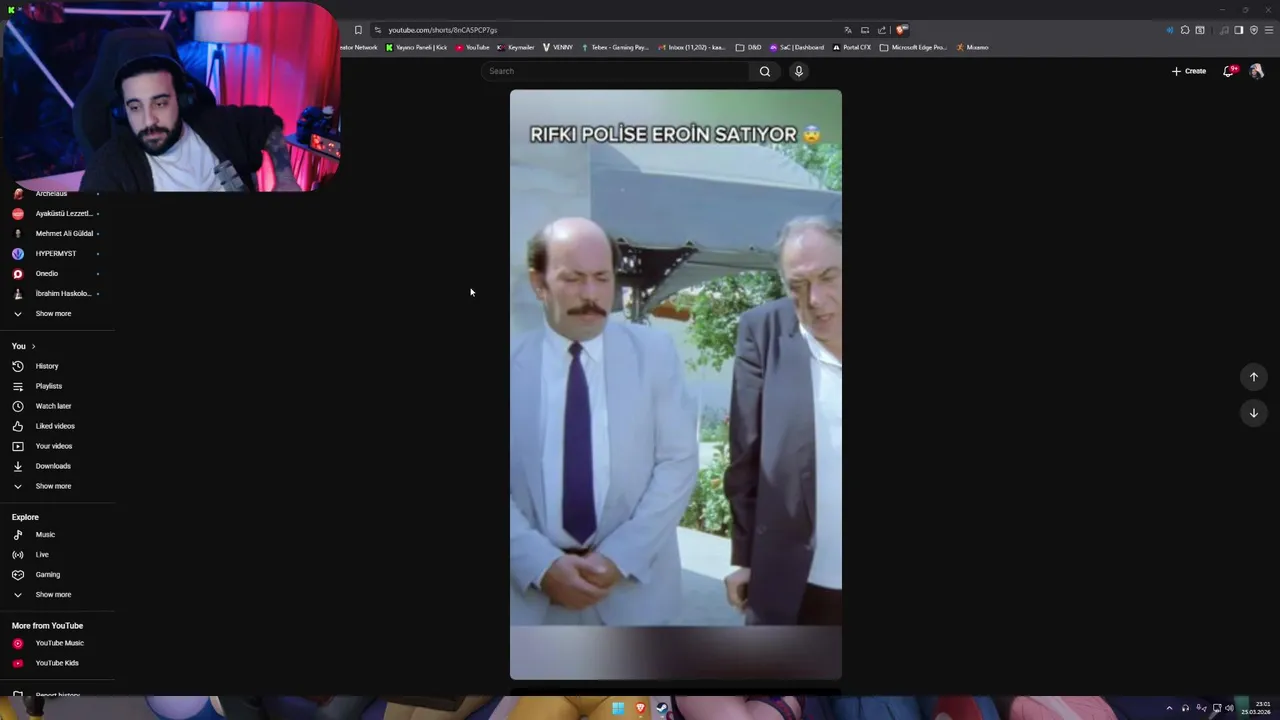
Task: Open the HYPERMYST channel
Action: (x=56, y=254)
